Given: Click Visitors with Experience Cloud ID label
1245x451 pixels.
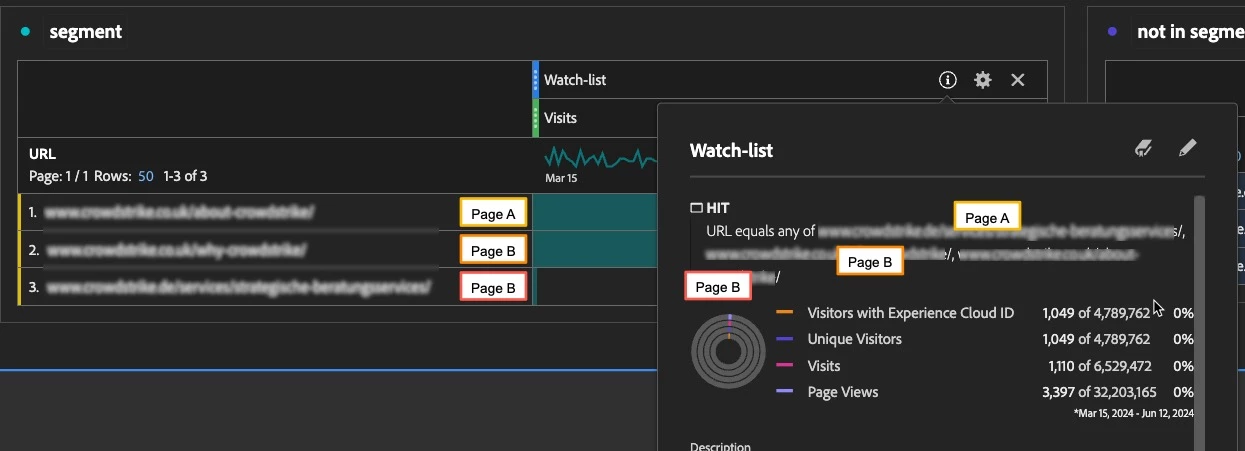Looking at the screenshot, I should (x=911, y=313).
